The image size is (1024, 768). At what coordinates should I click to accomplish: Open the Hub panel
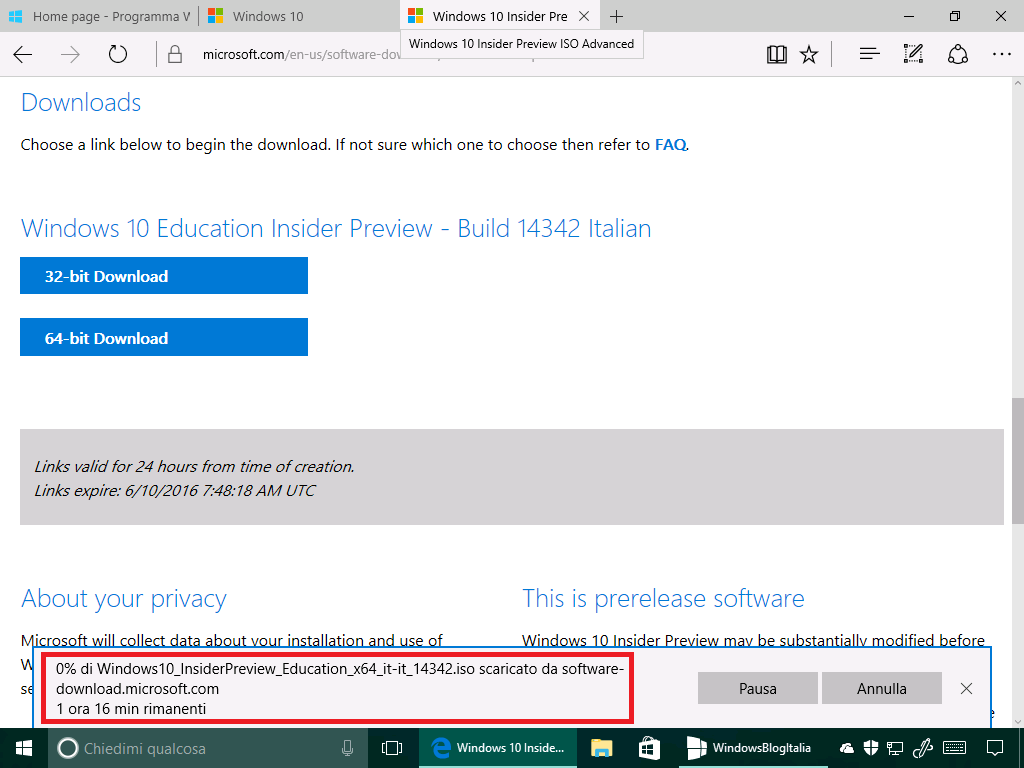point(869,54)
